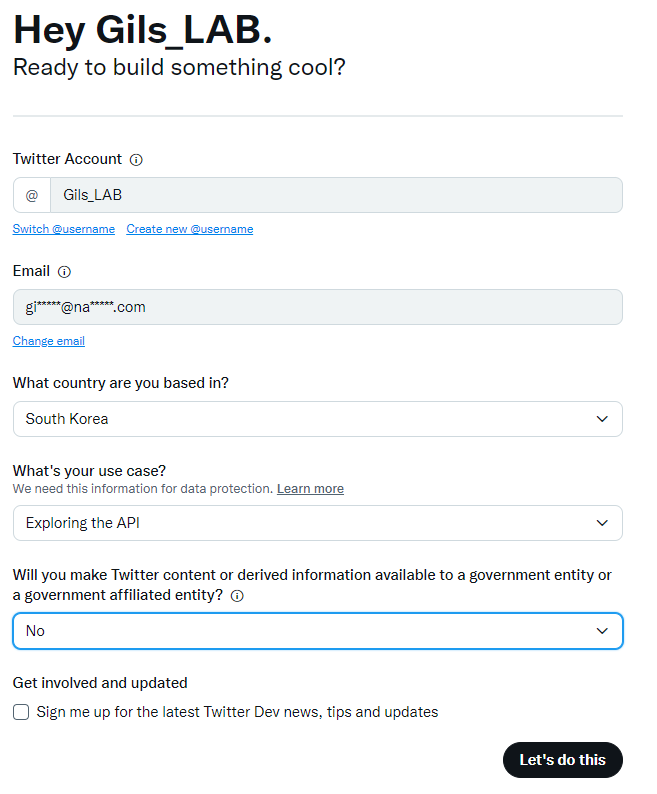The height and width of the screenshot is (794, 657).
Task: Click the info icon next to Email
Action: click(x=64, y=271)
